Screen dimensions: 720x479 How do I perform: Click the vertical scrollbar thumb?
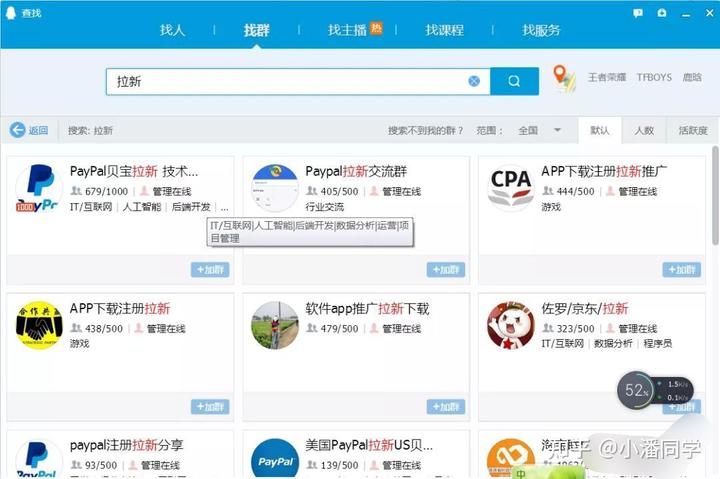715,196
